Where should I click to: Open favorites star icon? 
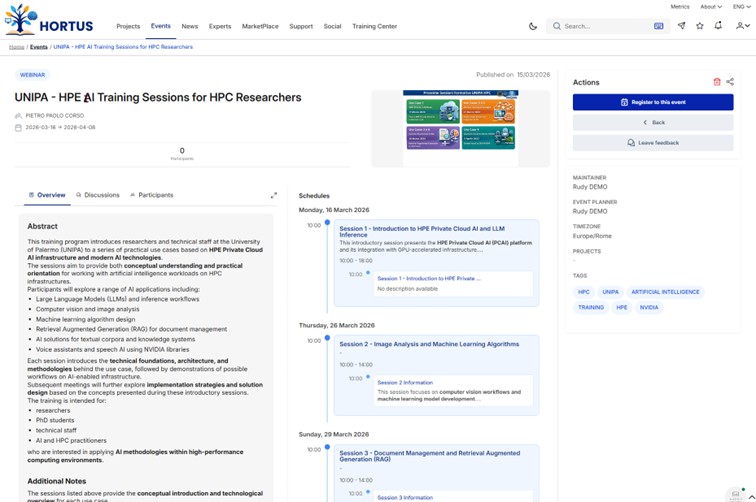(700, 26)
